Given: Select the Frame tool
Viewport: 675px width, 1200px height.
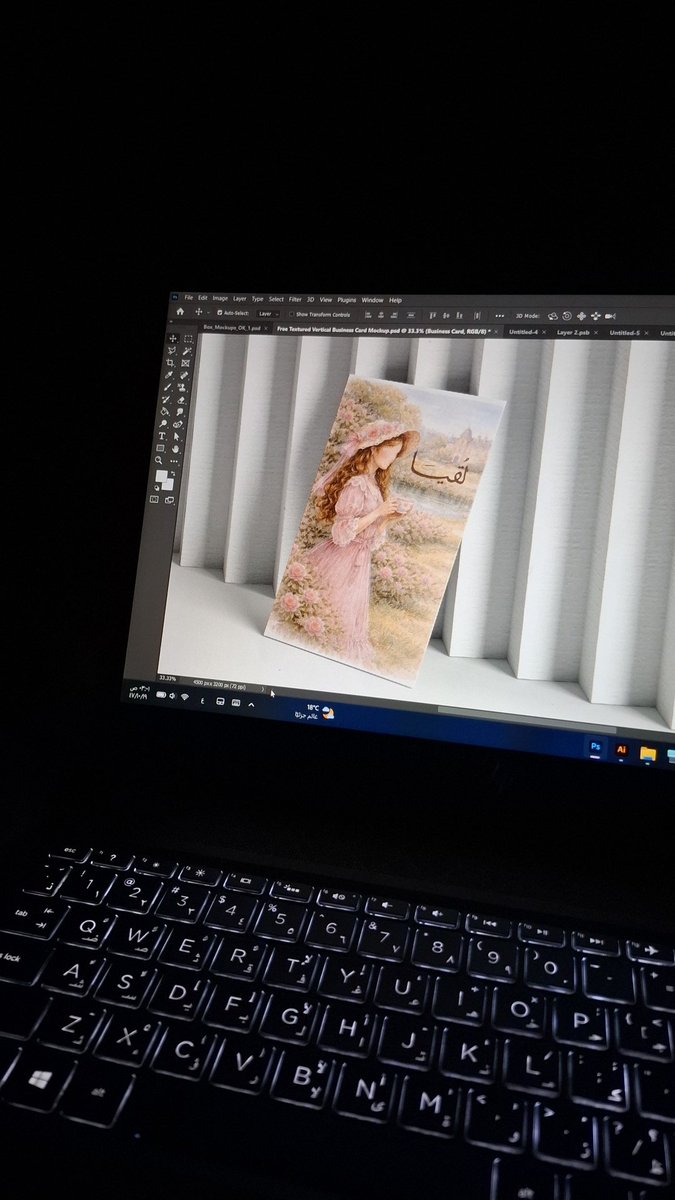Looking at the screenshot, I should pyautogui.click(x=185, y=363).
